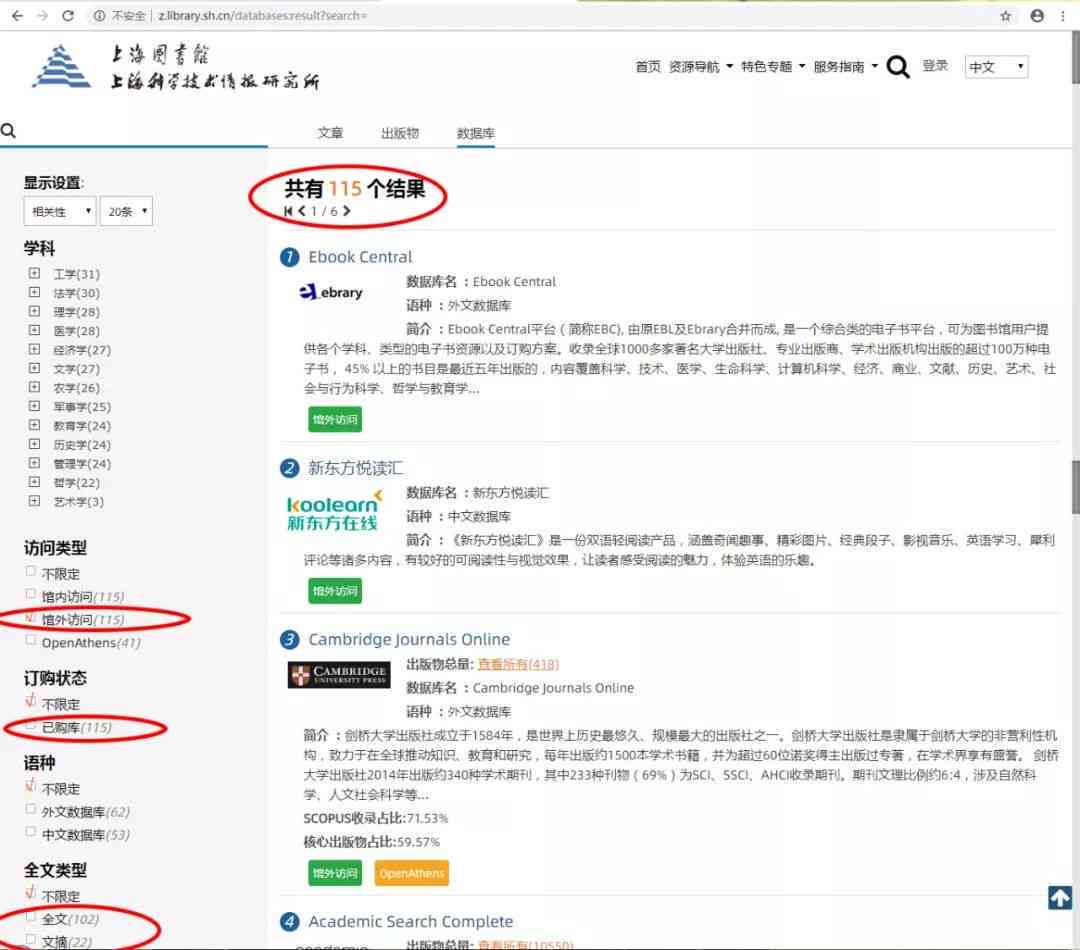
Task: Select the 数据库 tab
Action: [475, 133]
